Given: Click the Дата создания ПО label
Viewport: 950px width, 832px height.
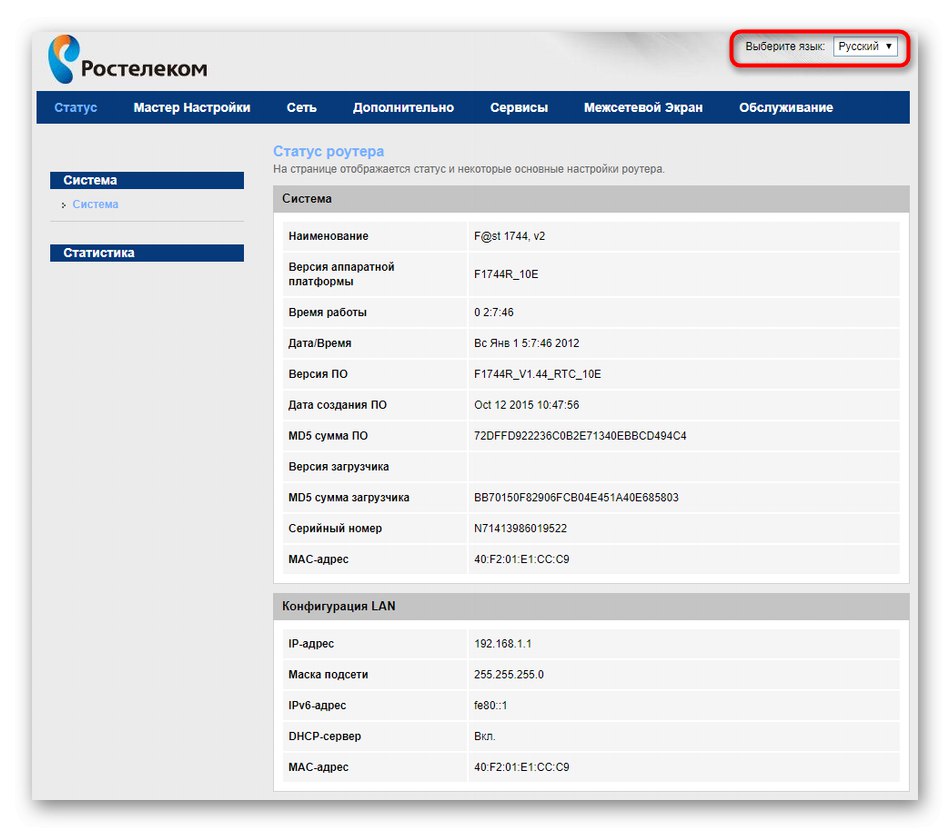Looking at the screenshot, I should pyautogui.click(x=337, y=405).
